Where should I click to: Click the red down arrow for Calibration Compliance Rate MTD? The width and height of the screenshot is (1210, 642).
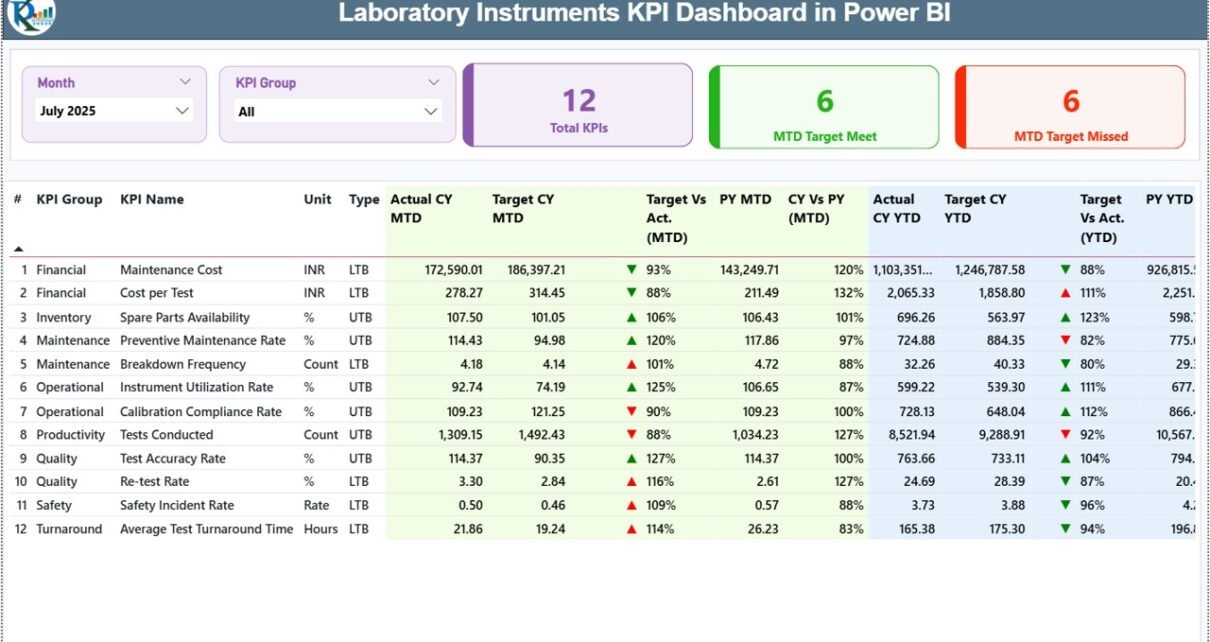[x=631, y=411]
